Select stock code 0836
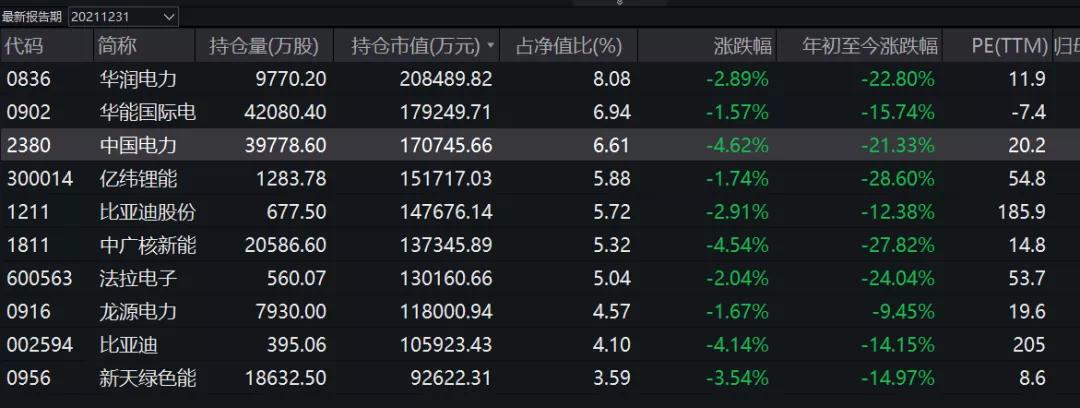 pos(29,79)
